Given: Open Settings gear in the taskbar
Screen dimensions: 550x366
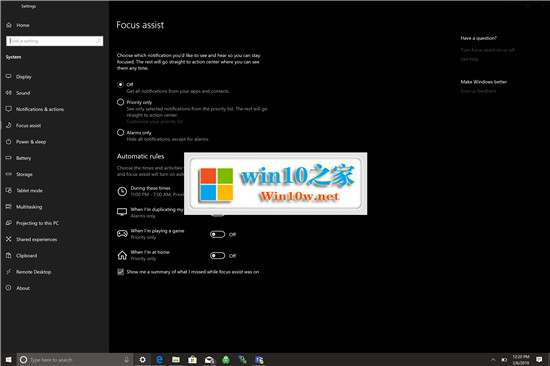Looking at the screenshot, I should [x=142, y=359].
